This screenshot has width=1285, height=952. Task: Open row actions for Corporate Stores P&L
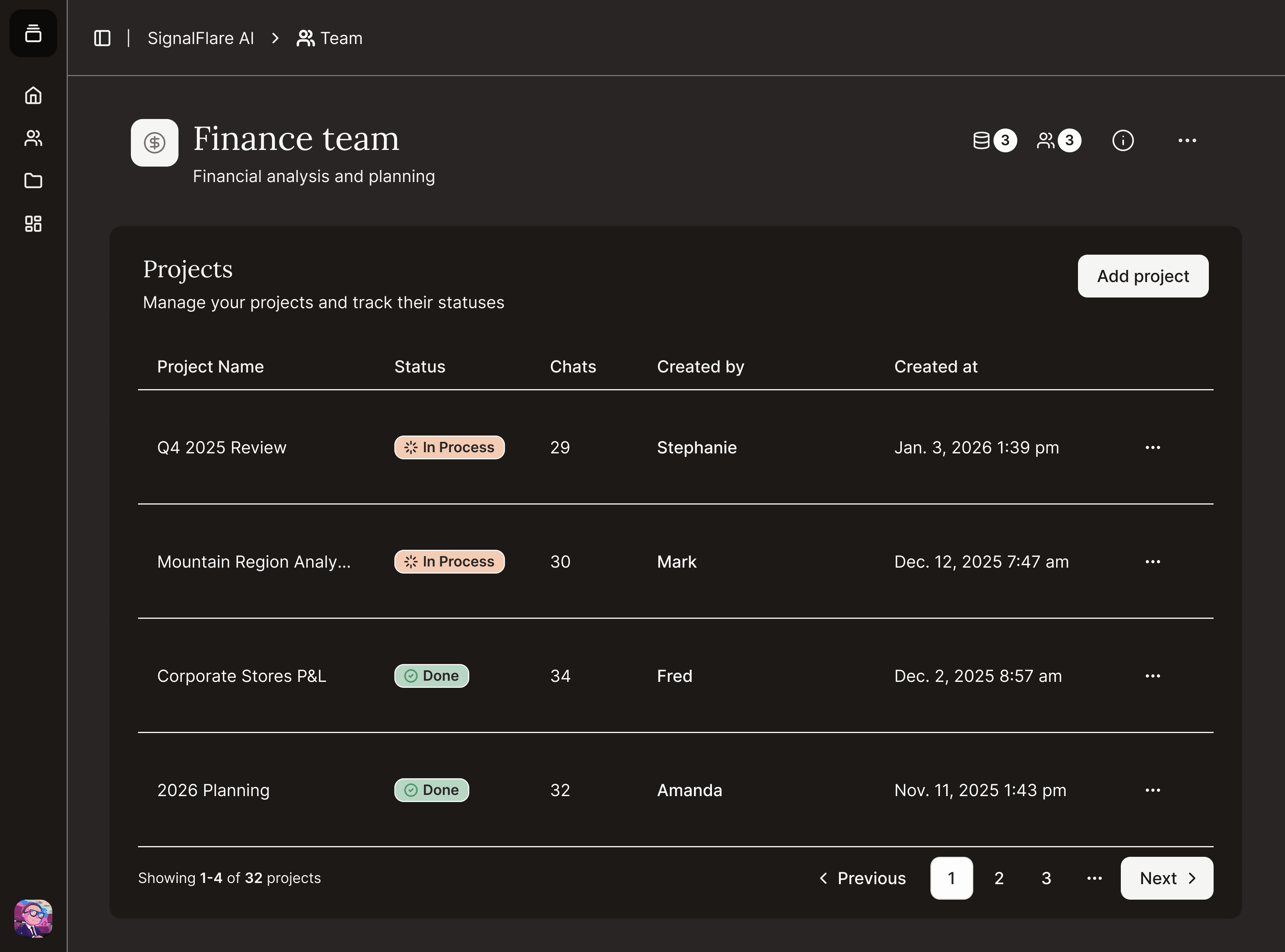click(x=1153, y=676)
